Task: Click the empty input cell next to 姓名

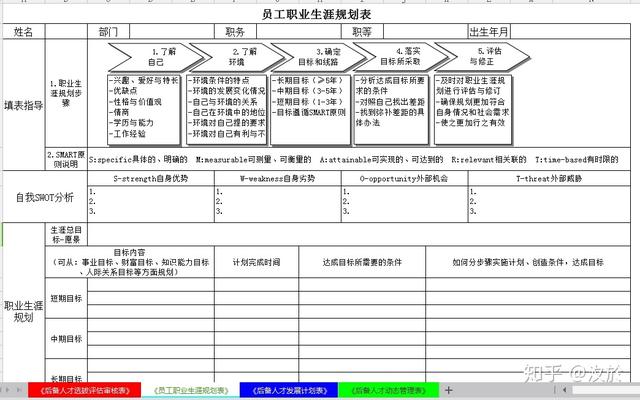Action: tap(67, 31)
